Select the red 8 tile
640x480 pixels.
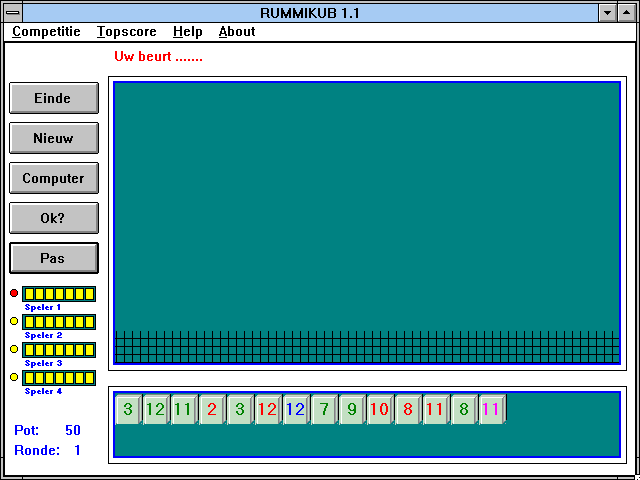(x=408, y=409)
